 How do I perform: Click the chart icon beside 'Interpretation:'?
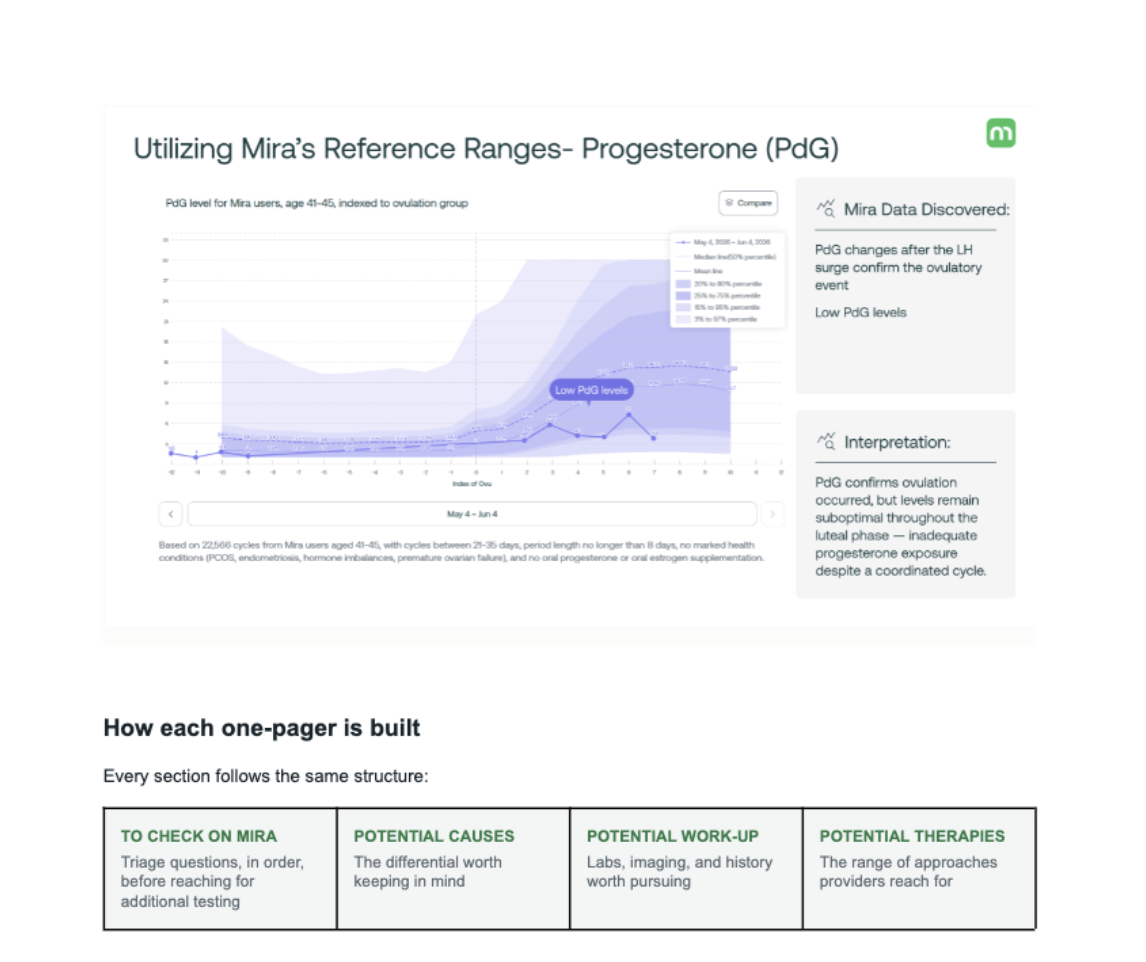point(826,442)
